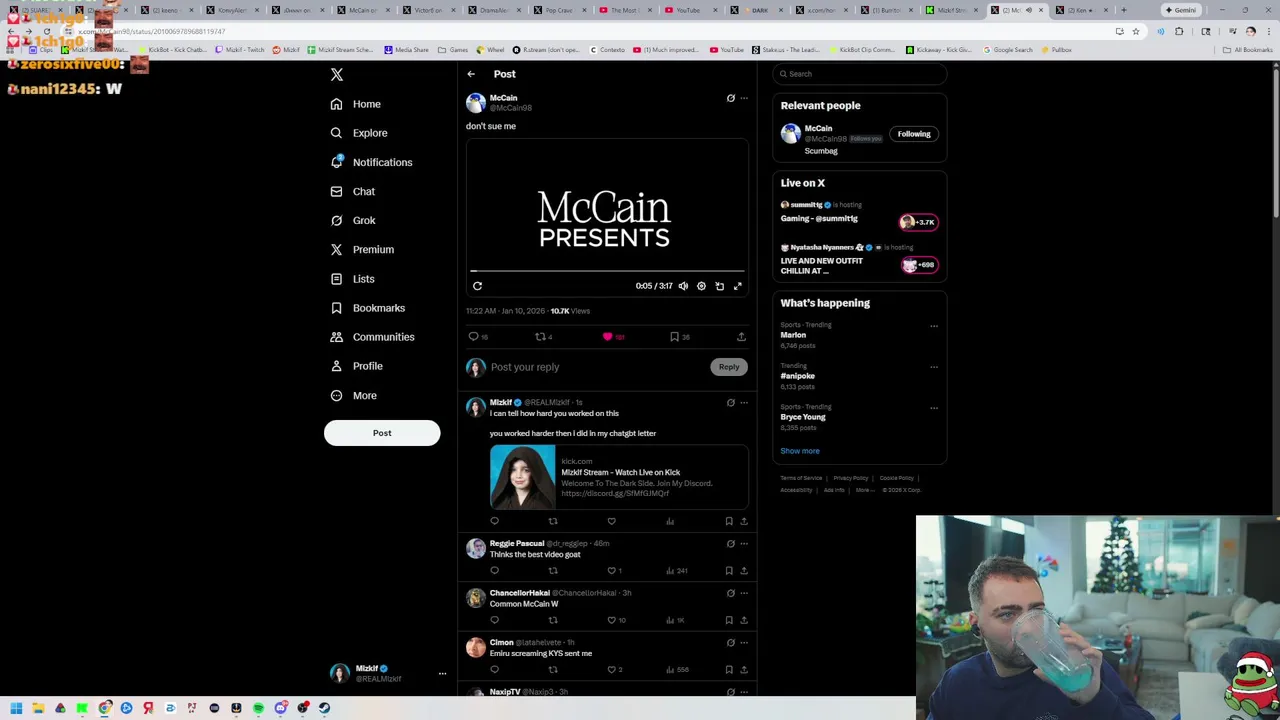Open Explore in X sidebar

(x=359, y=133)
